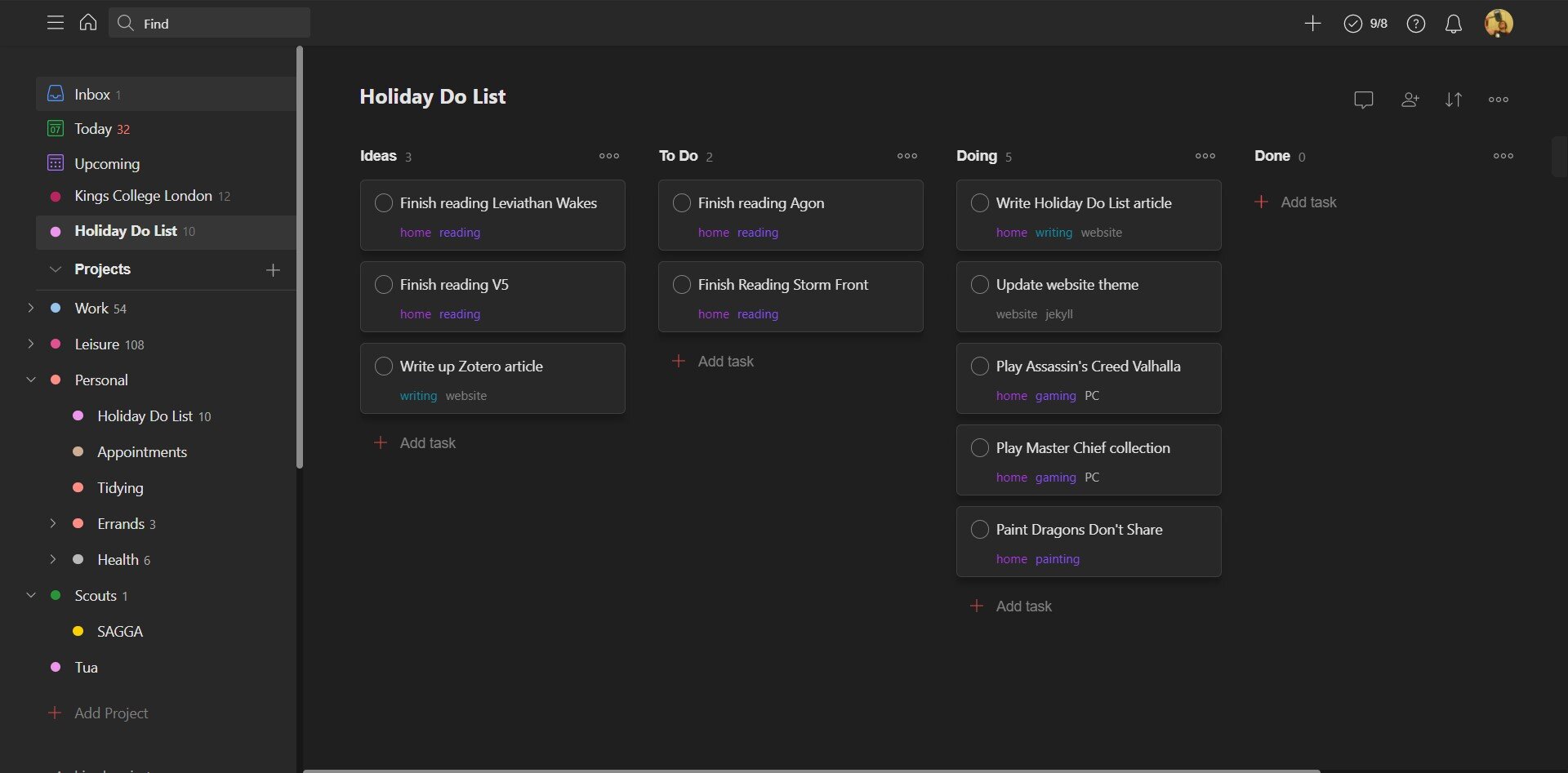1568x773 pixels.
Task: Open notifications bell
Action: (1454, 24)
